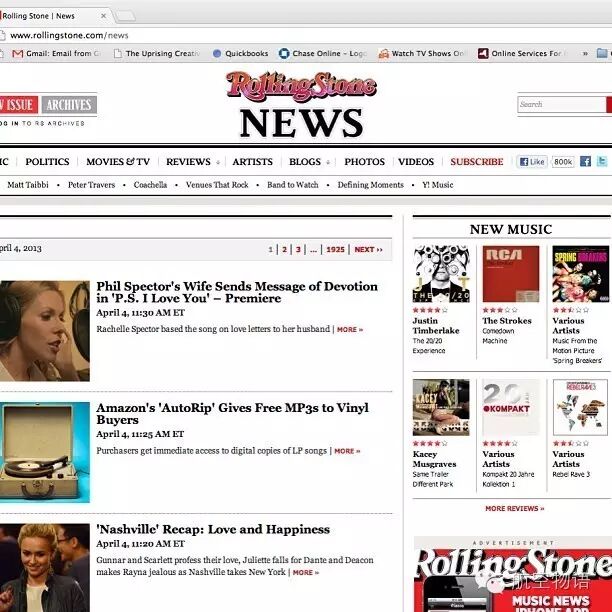The height and width of the screenshot is (612, 612).
Task: Open the Nashville recap thumbnail
Action: point(45,568)
